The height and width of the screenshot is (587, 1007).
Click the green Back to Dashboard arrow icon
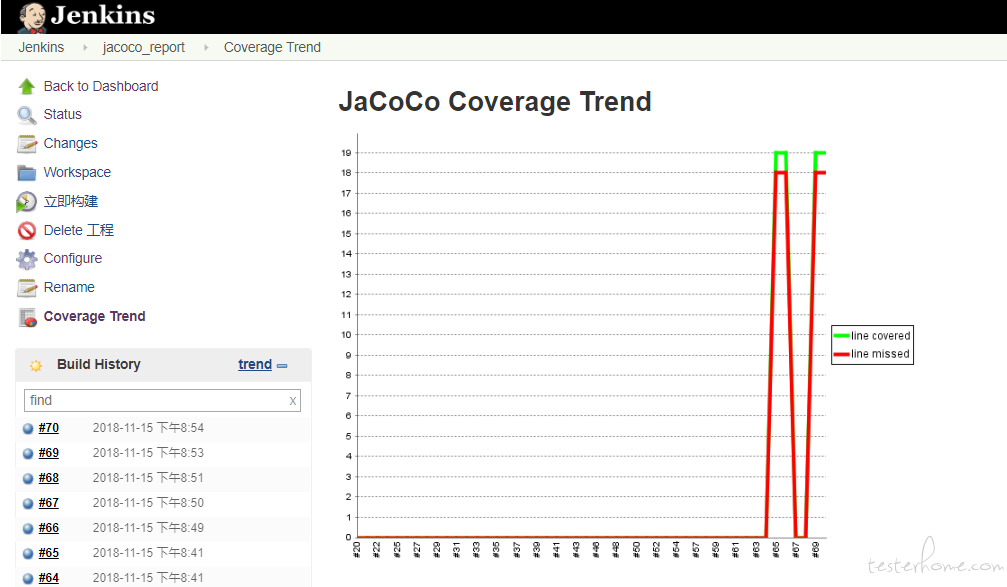point(26,86)
